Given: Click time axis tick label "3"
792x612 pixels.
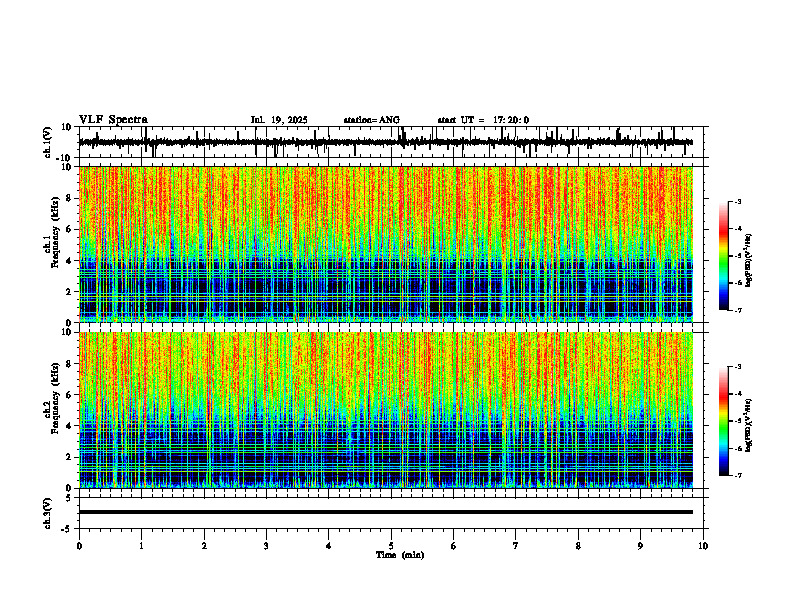Looking at the screenshot, I should click(x=266, y=546).
